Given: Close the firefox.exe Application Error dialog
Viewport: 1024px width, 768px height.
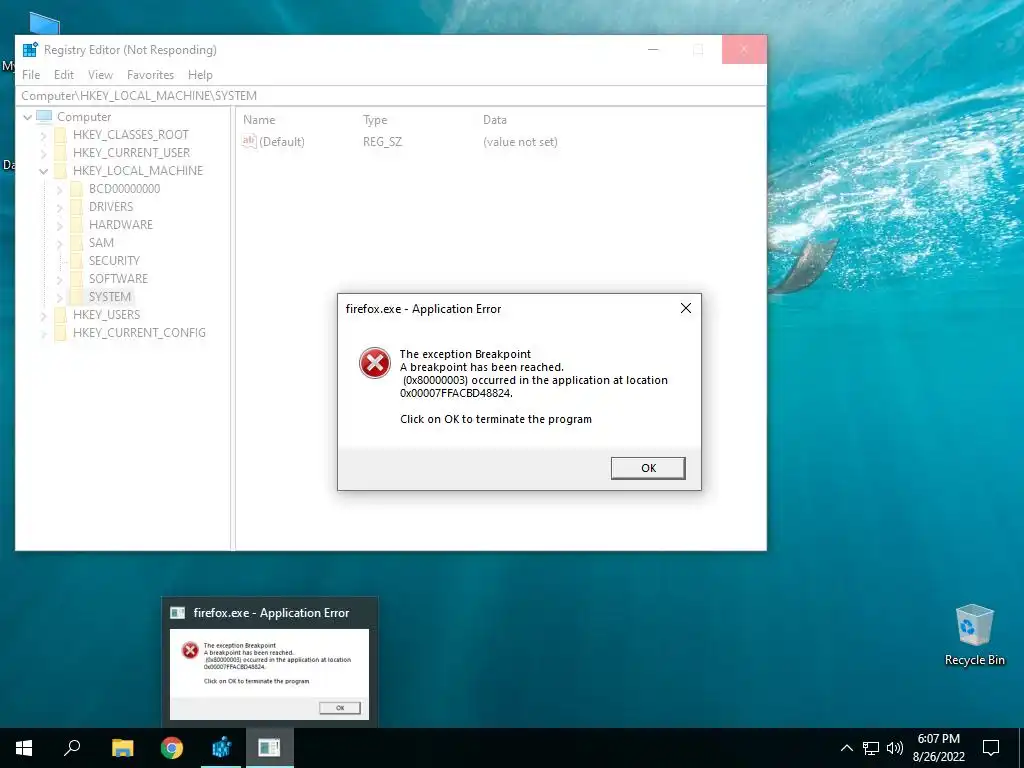Looking at the screenshot, I should (x=685, y=308).
